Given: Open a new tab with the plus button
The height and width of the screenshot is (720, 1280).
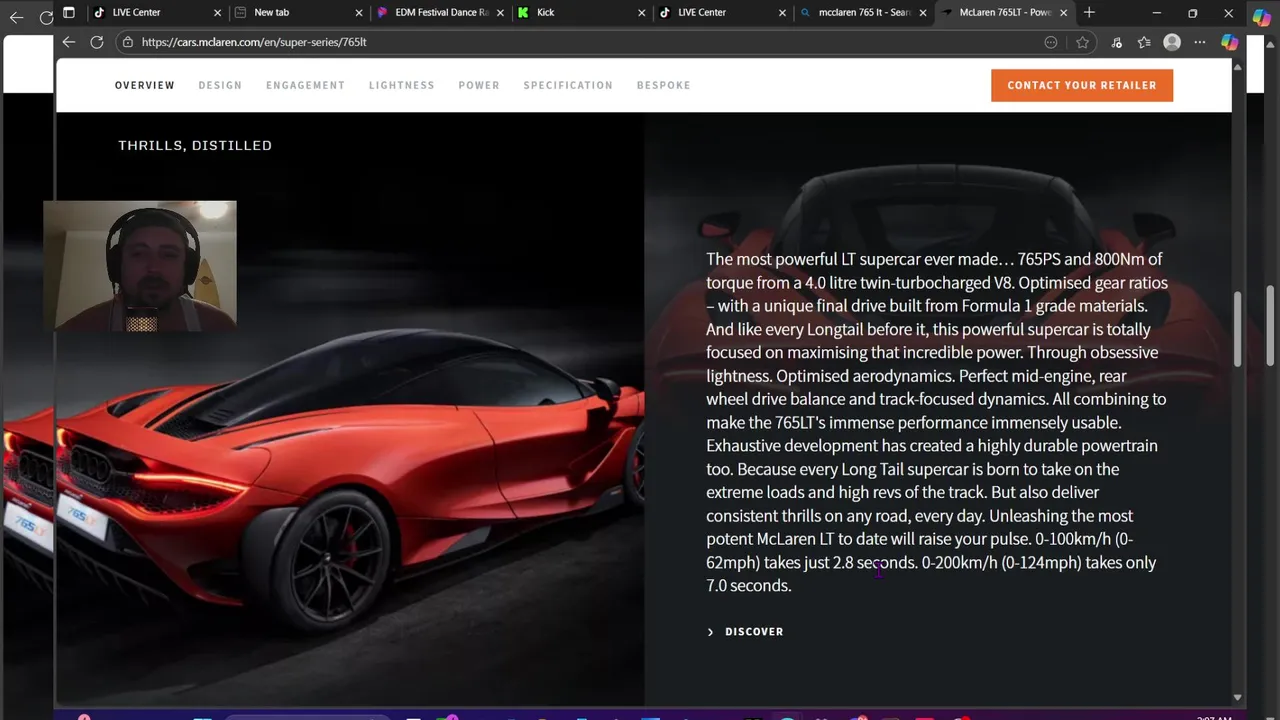Looking at the screenshot, I should (1089, 13).
